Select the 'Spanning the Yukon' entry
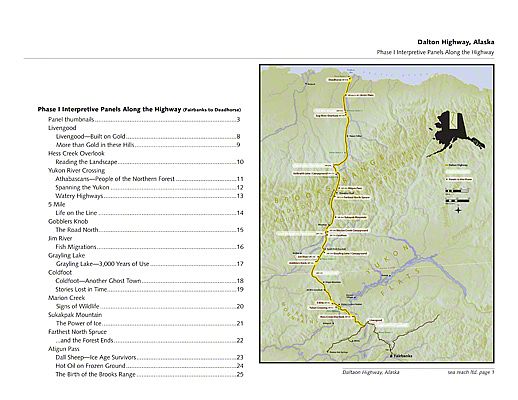This screenshot has height=400, width=518. click(x=150, y=187)
